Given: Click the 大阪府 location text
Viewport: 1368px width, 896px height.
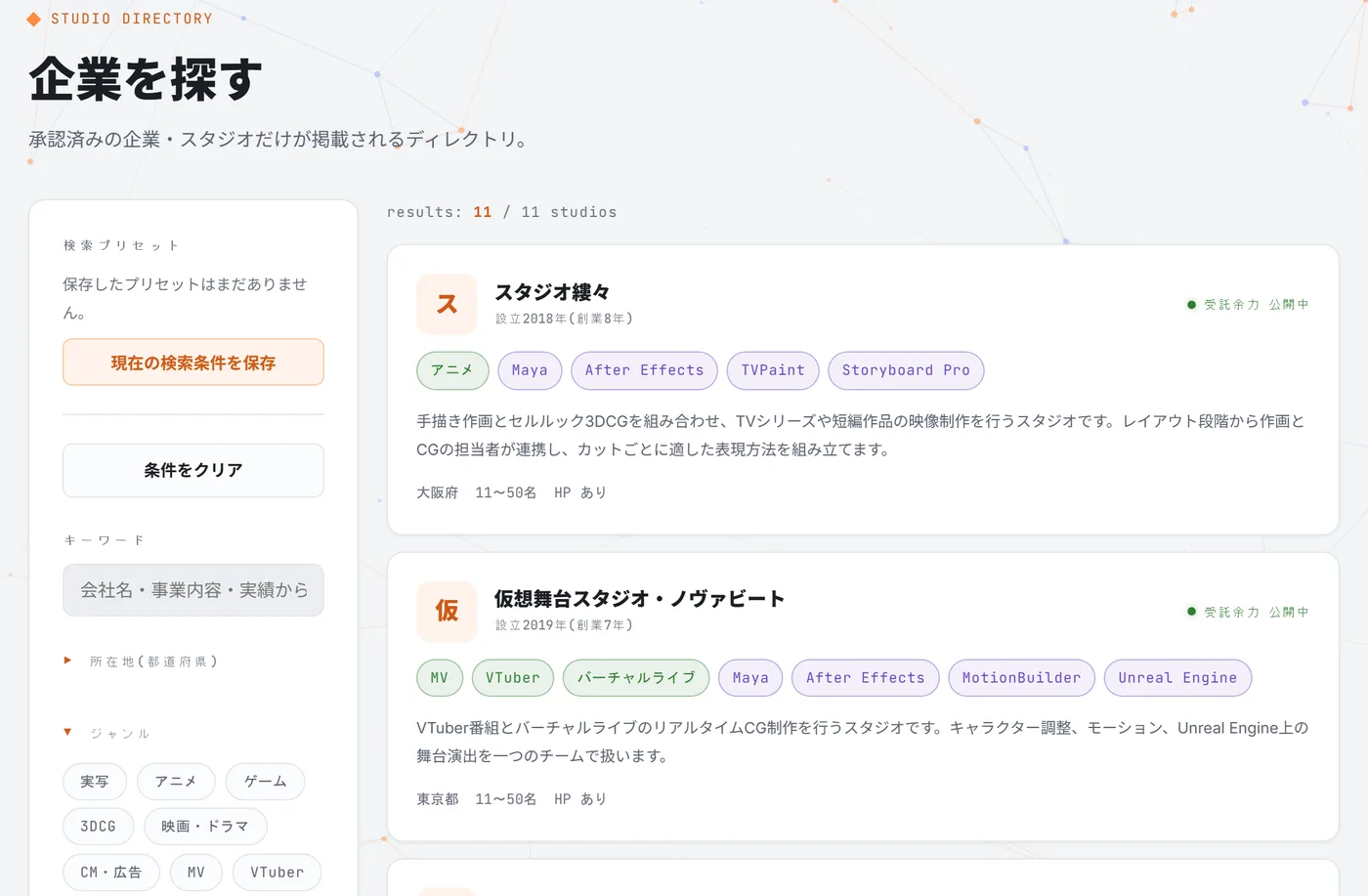Looking at the screenshot, I should click(x=438, y=492).
